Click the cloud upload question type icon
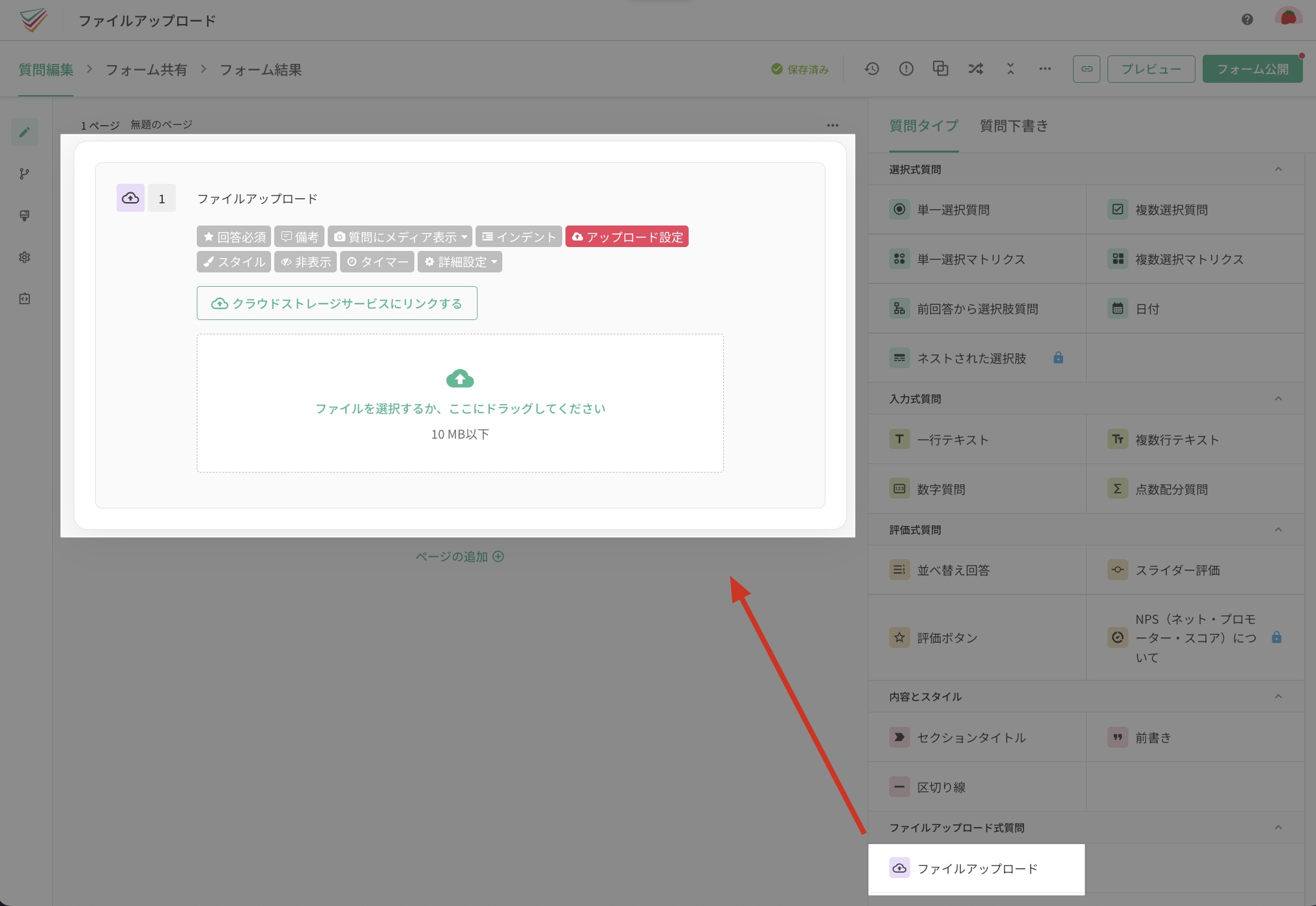This screenshot has height=906, width=1316. click(130, 198)
